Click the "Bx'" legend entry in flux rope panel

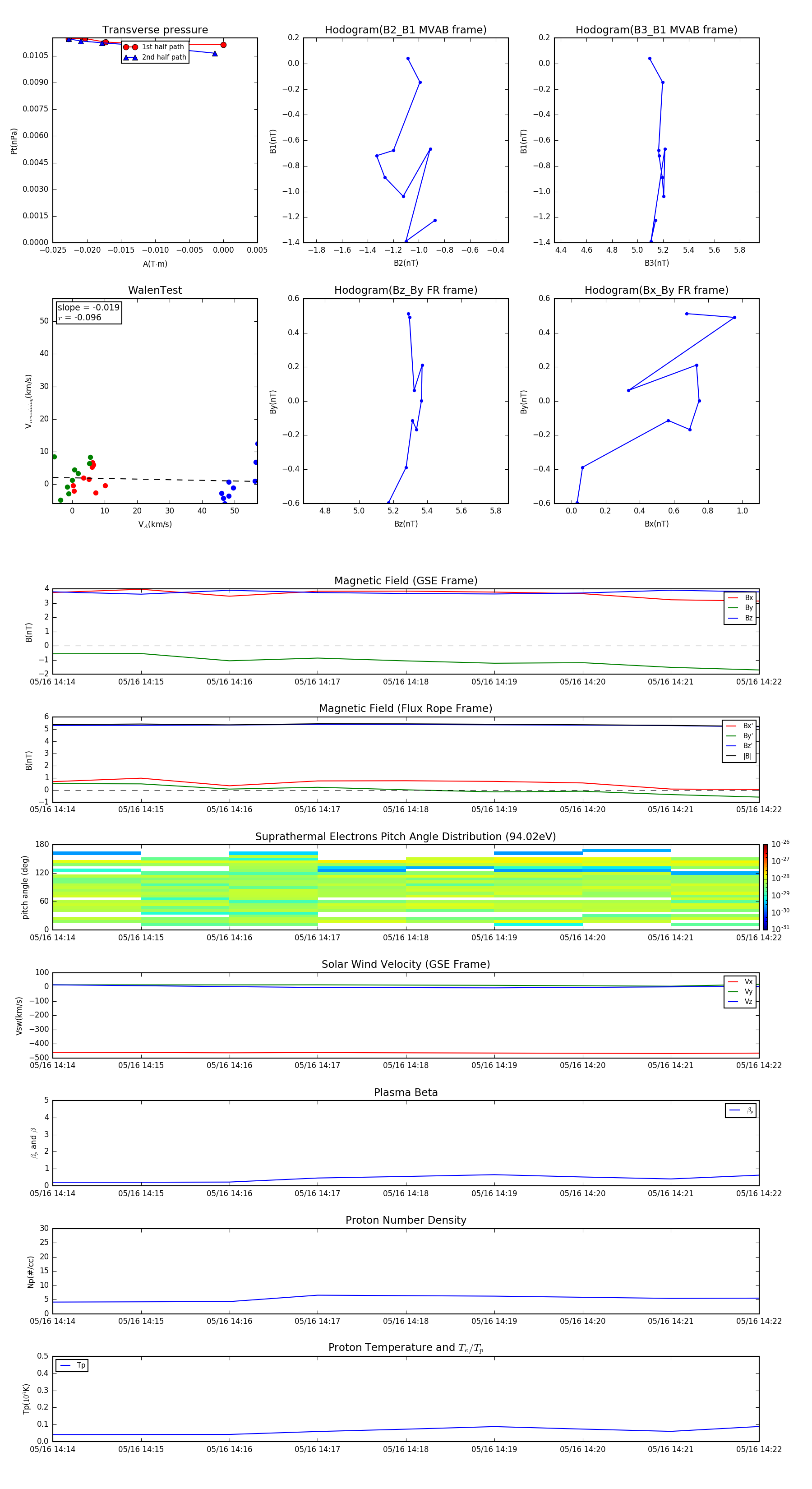tap(740, 726)
